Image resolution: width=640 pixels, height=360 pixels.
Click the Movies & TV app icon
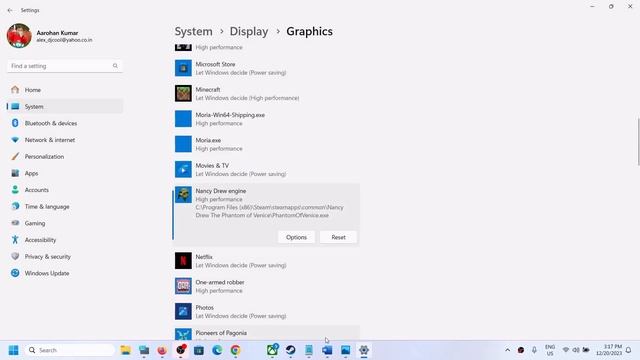[x=183, y=169]
